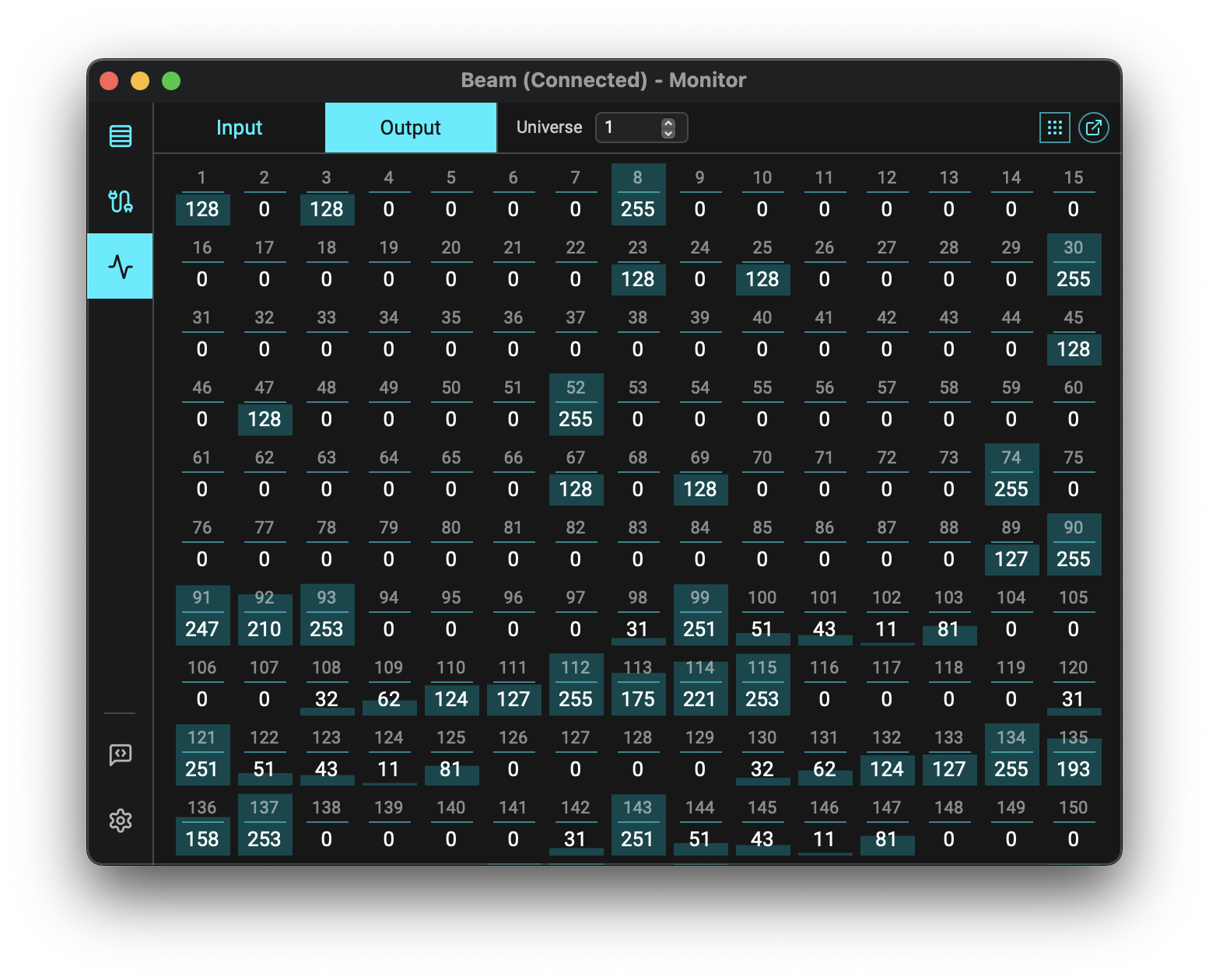
Task: Select channel 74 cell showing 255
Action: pyautogui.click(x=1011, y=474)
